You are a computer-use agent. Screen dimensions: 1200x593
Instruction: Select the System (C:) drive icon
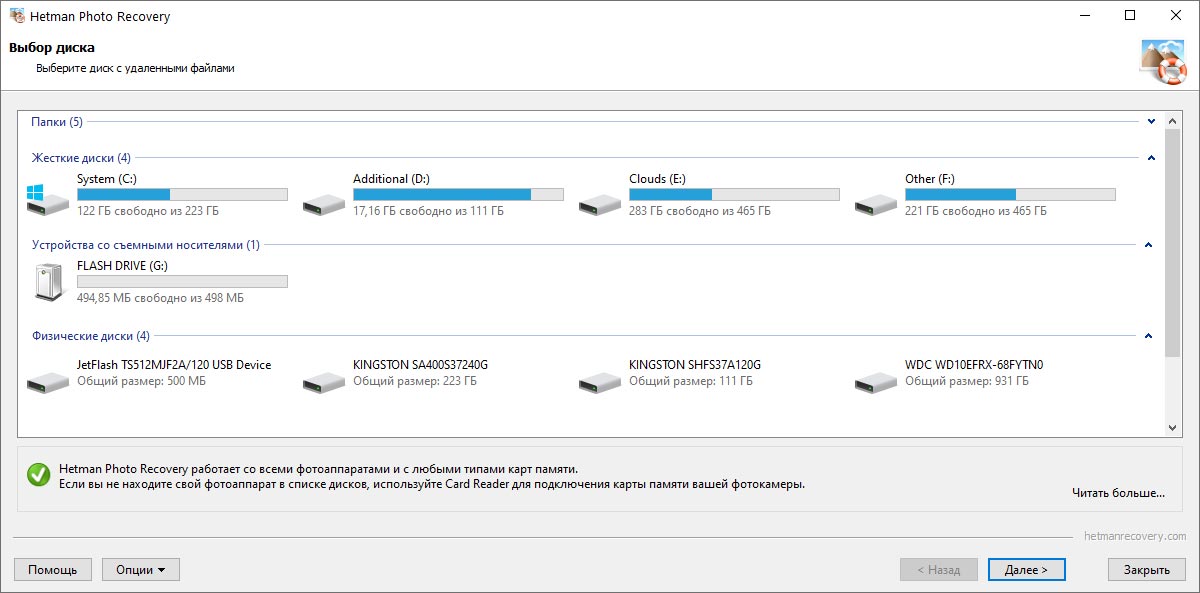point(49,200)
